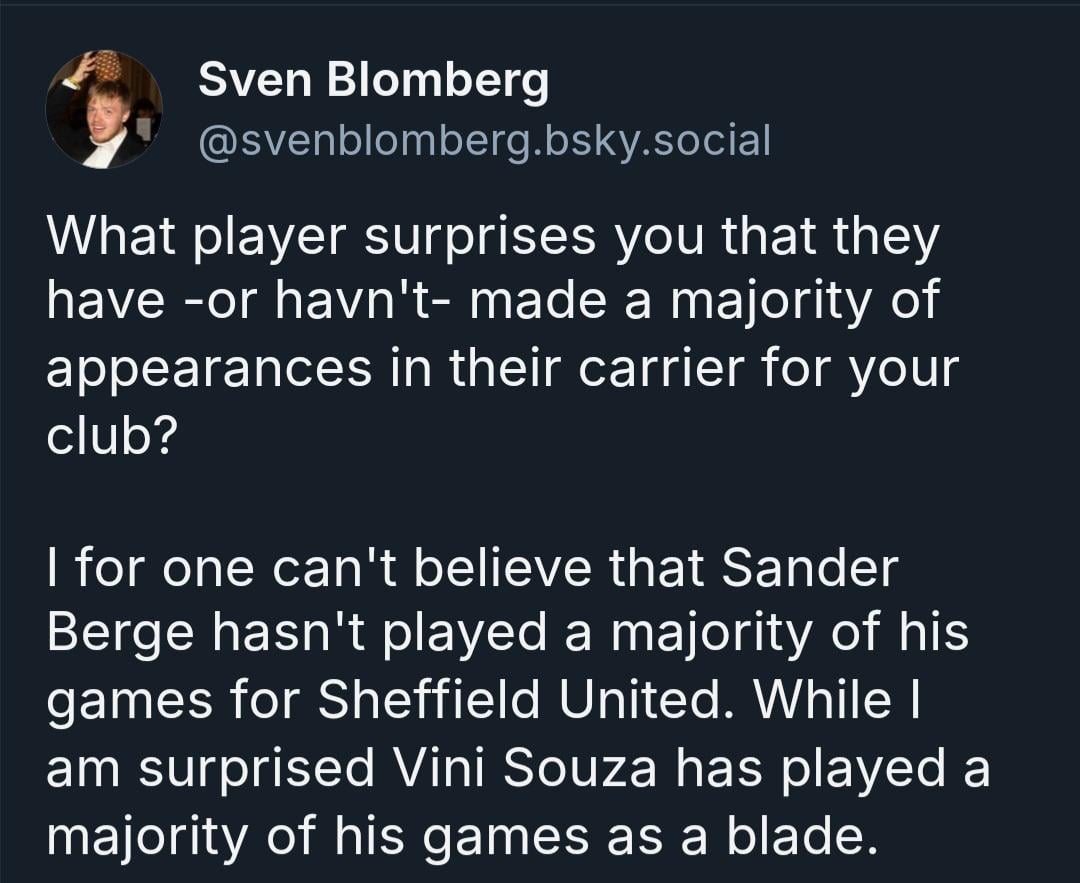Viewport: 1080px width, 883px height.
Task: Click the display name Sven Blomberg
Action: pyautogui.click(x=373, y=79)
